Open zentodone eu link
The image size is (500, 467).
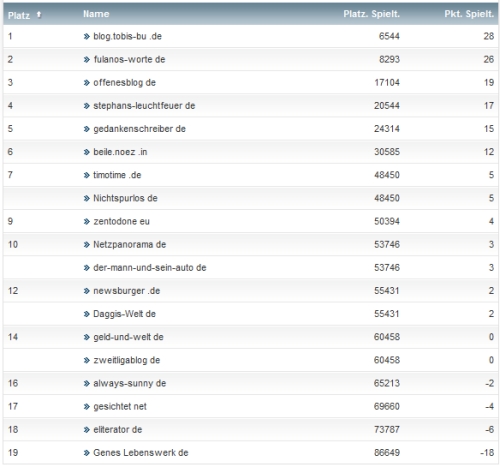tap(121, 221)
